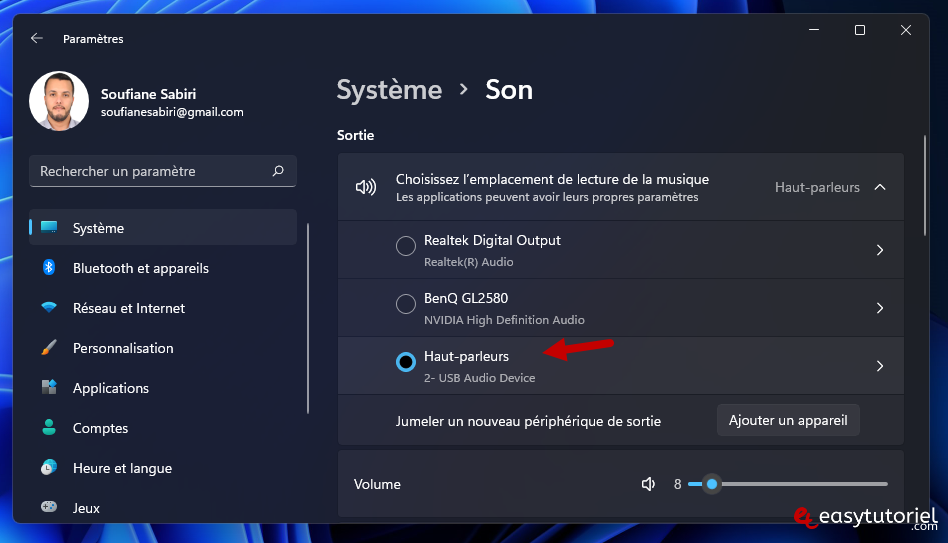This screenshot has width=948, height=543.
Task: Click the Applications icon in the sidebar
Action: [x=49, y=388]
